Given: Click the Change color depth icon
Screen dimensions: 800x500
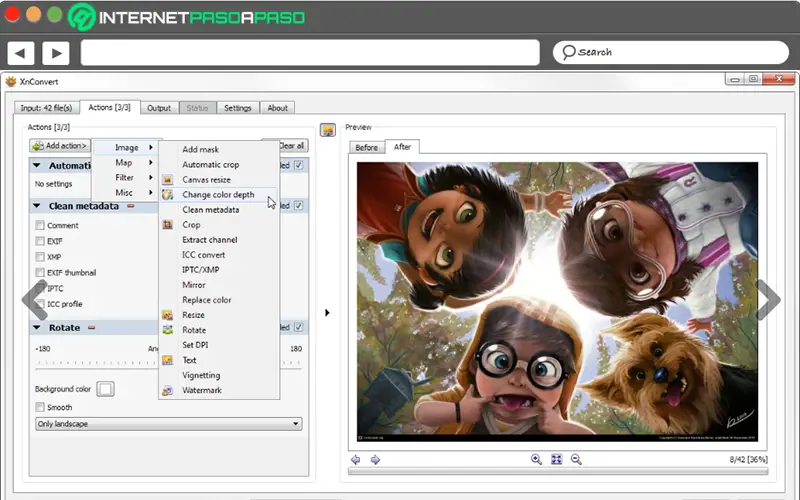Looking at the screenshot, I should [x=167, y=194].
